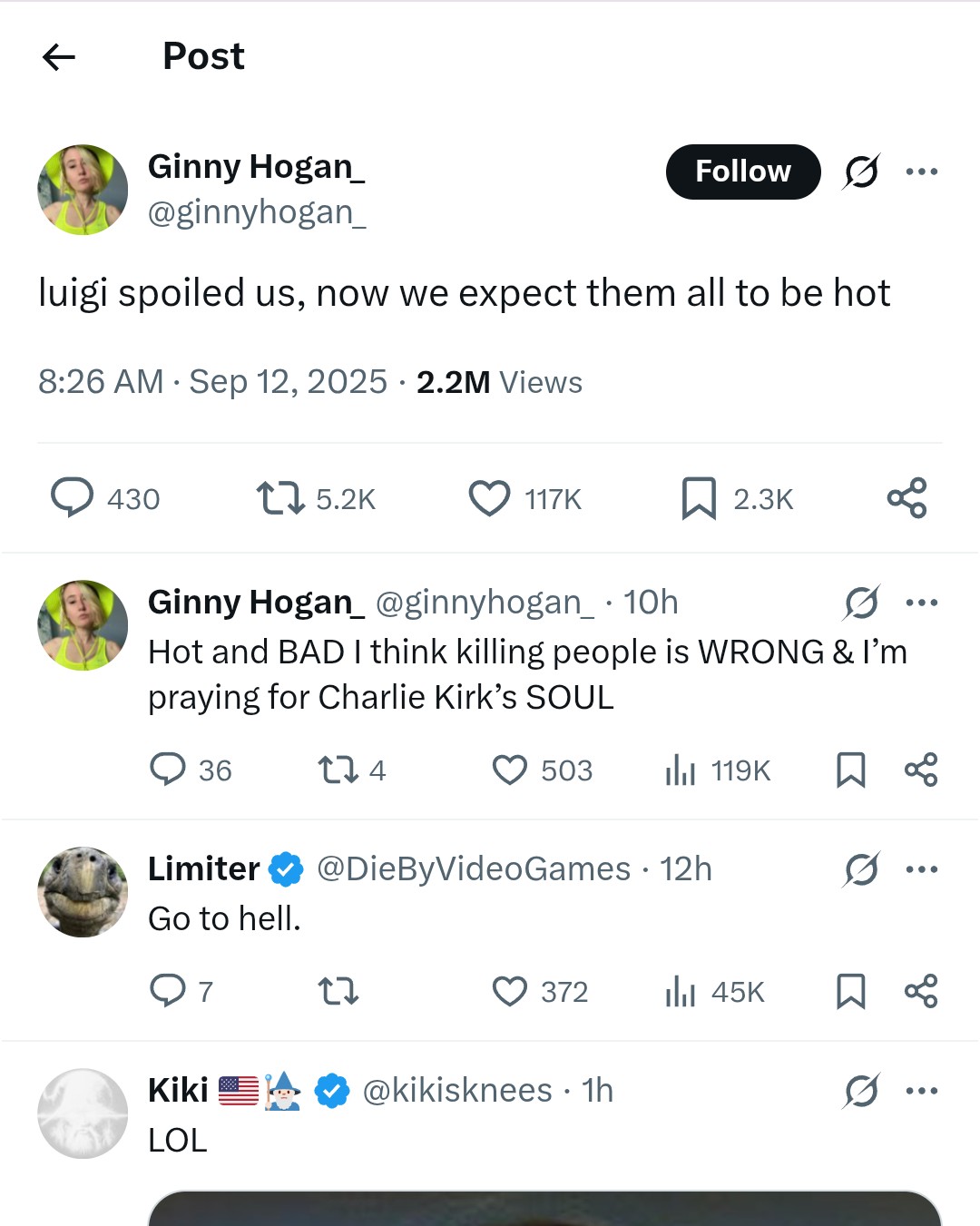This screenshot has width=980, height=1226.
Task: Open more options on main post
Action: 922,172
